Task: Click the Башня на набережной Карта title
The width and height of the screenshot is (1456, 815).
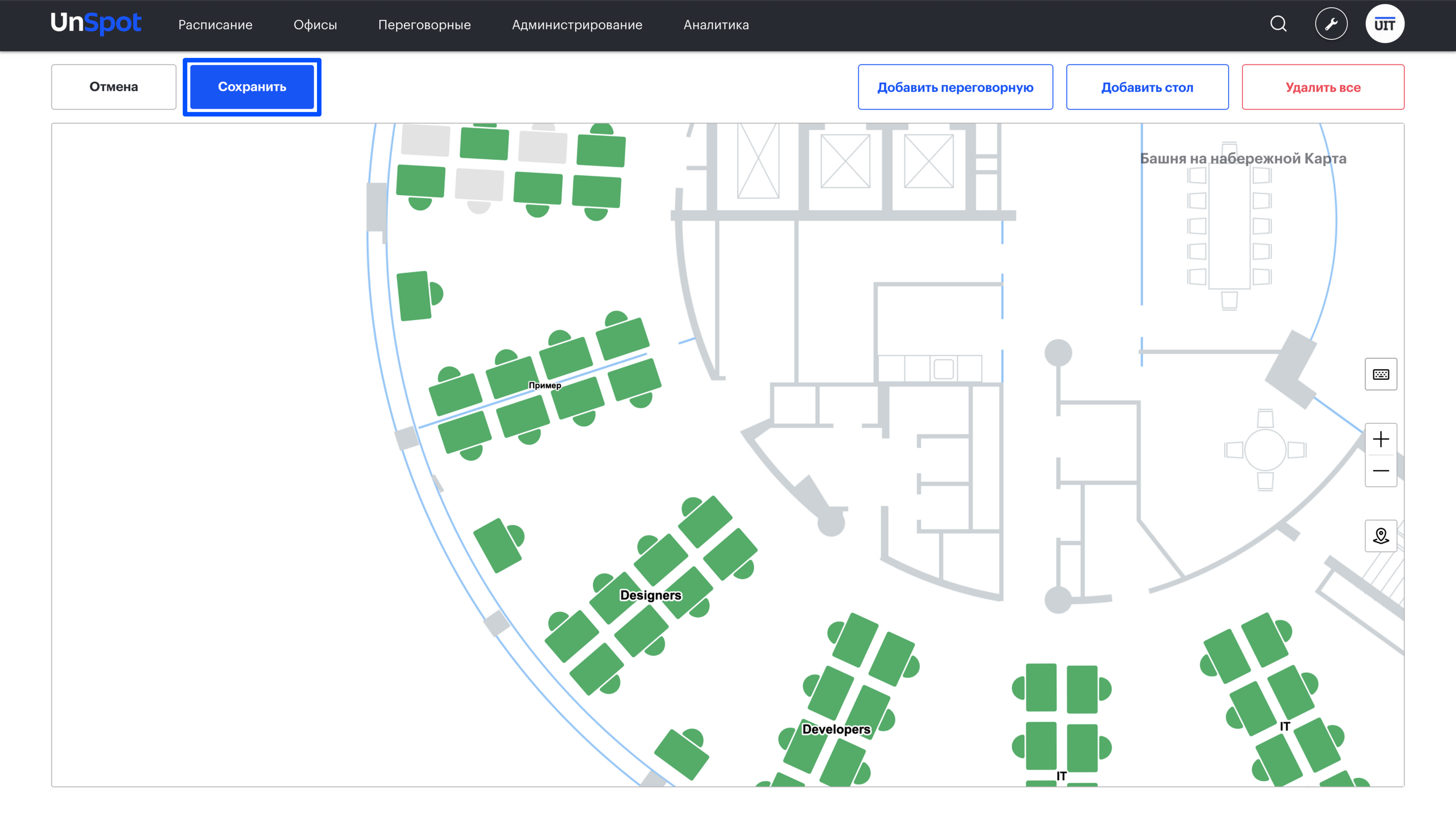Action: (x=1243, y=158)
